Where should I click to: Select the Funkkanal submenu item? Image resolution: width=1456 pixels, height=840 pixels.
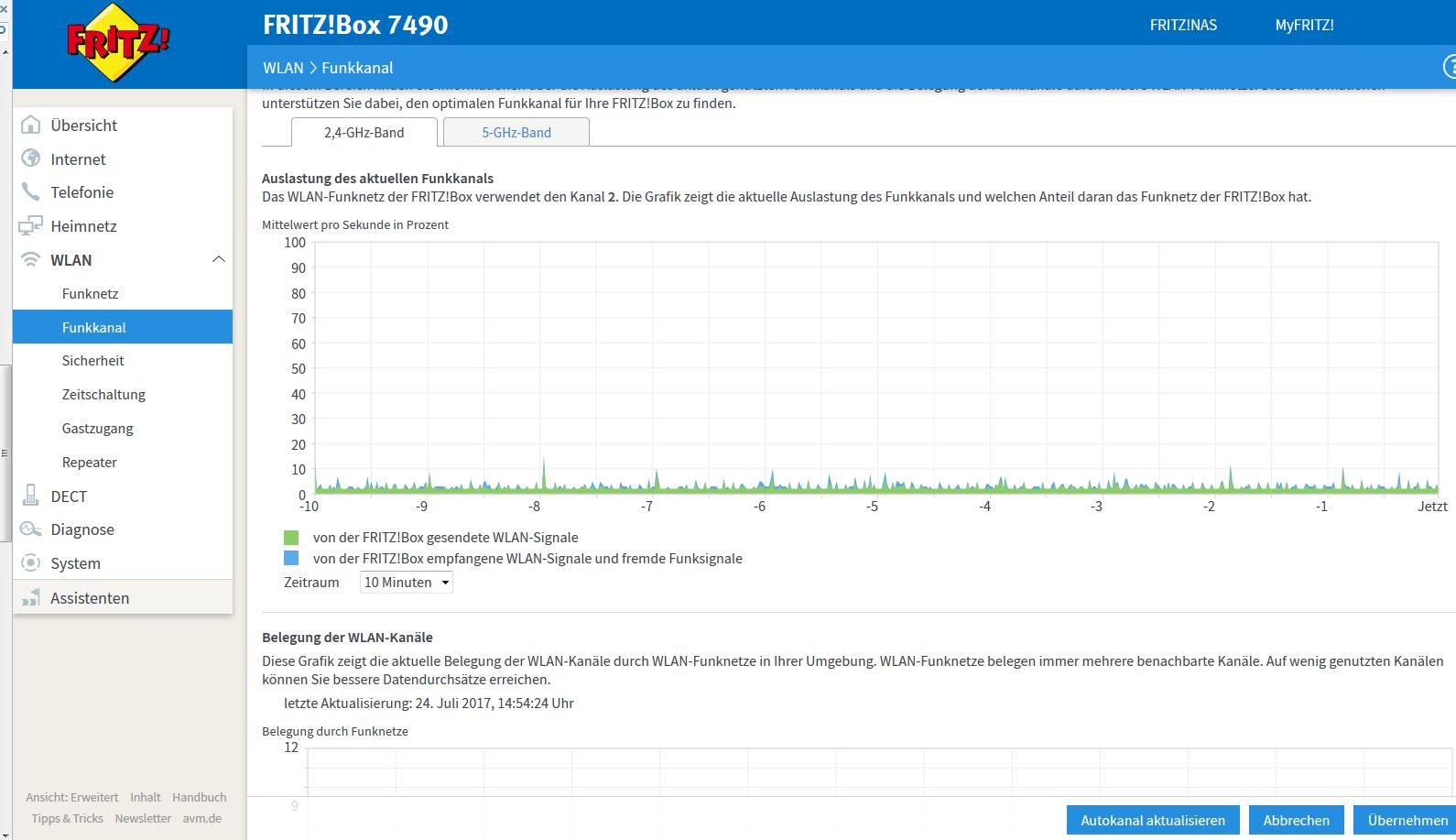[x=123, y=327]
